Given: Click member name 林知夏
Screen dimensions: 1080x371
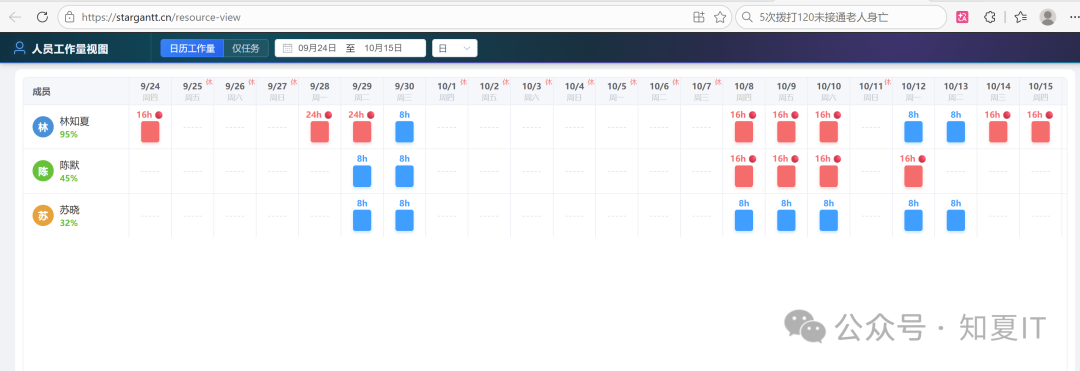Looking at the screenshot, I should (74, 121).
